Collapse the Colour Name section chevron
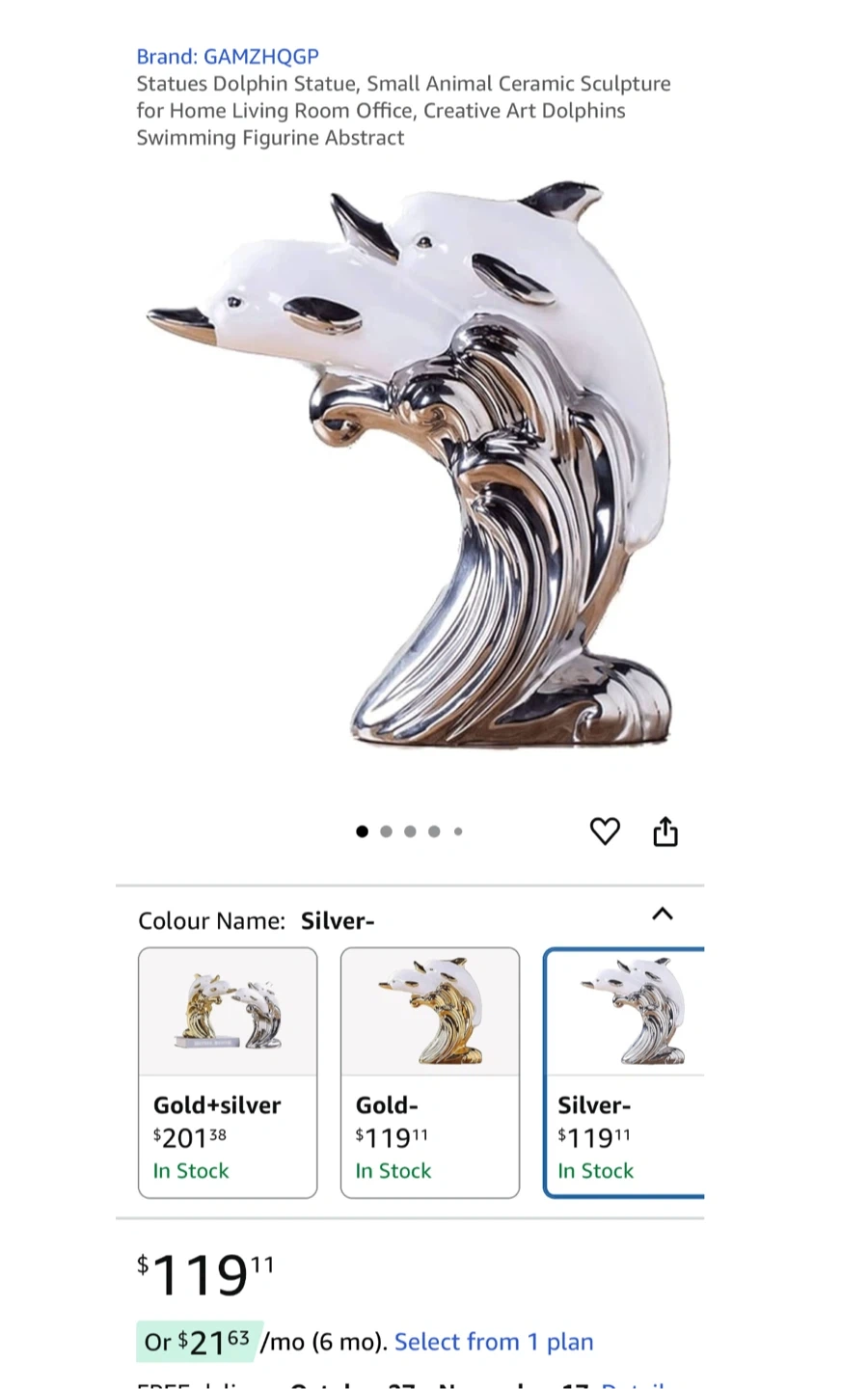This screenshot has width=868, height=1389. coord(662,913)
